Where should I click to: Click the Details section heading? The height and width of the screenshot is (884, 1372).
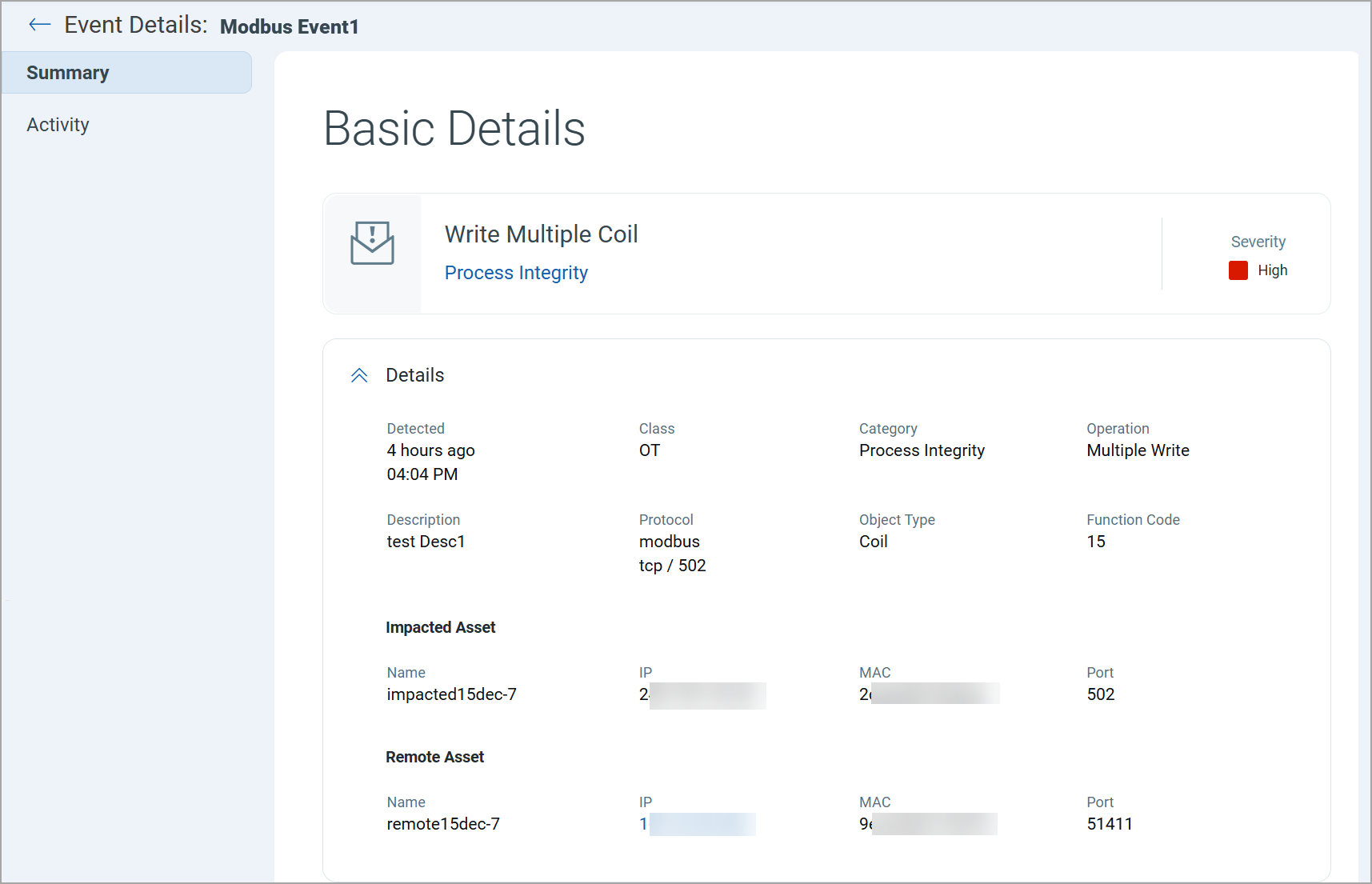tap(414, 375)
